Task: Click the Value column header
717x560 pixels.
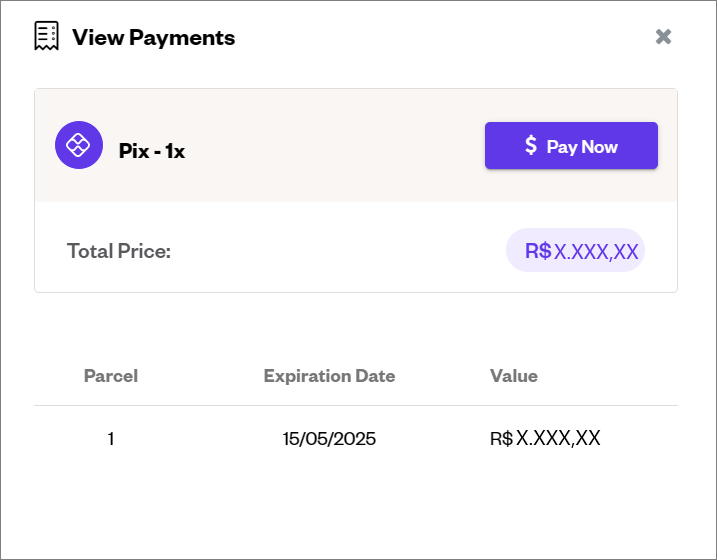Action: point(514,376)
